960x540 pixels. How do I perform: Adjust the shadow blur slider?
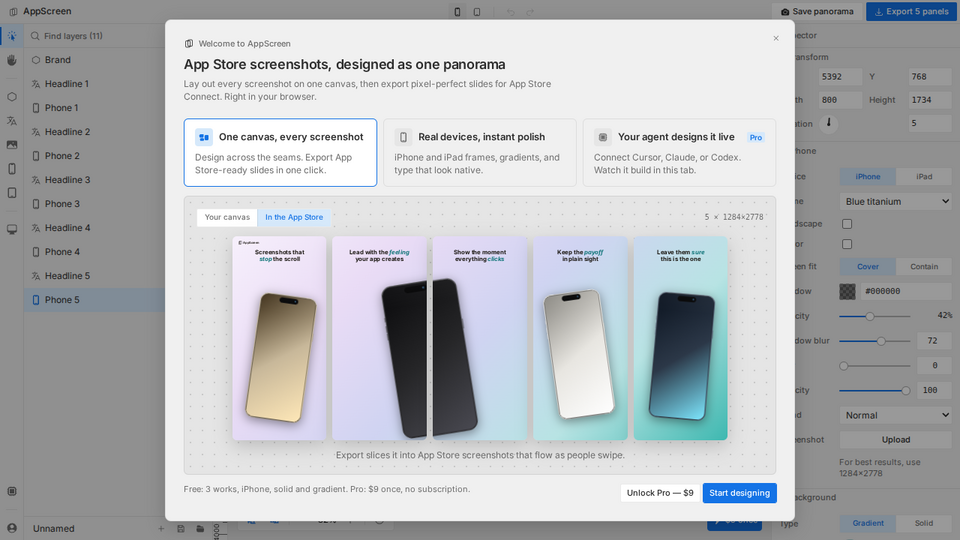coord(874,341)
